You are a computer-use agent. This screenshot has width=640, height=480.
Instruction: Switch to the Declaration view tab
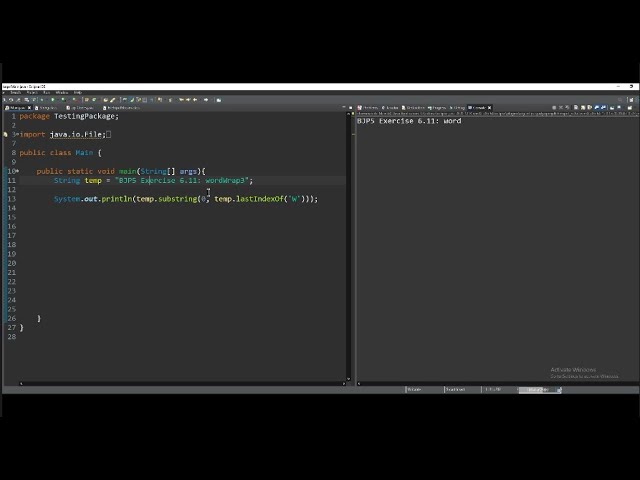[x=413, y=108]
